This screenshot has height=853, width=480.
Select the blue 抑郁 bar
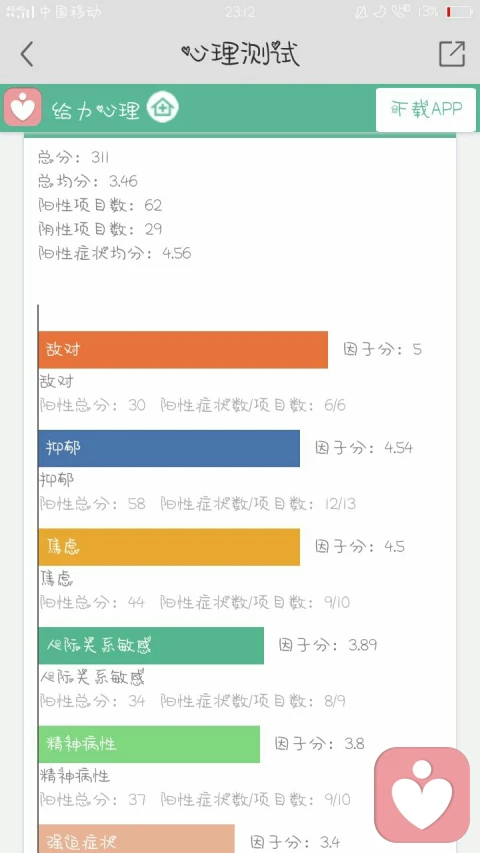click(169, 448)
